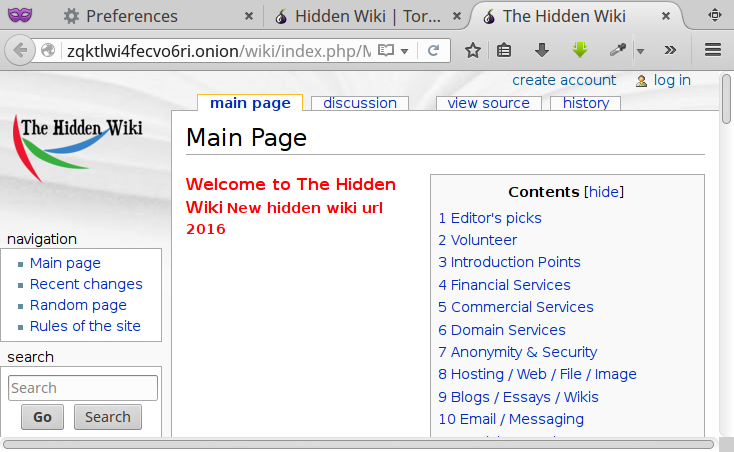Jump to 9 Blogs / Essays / Wikis
Viewport: 734px width, 452px height.
518,397
